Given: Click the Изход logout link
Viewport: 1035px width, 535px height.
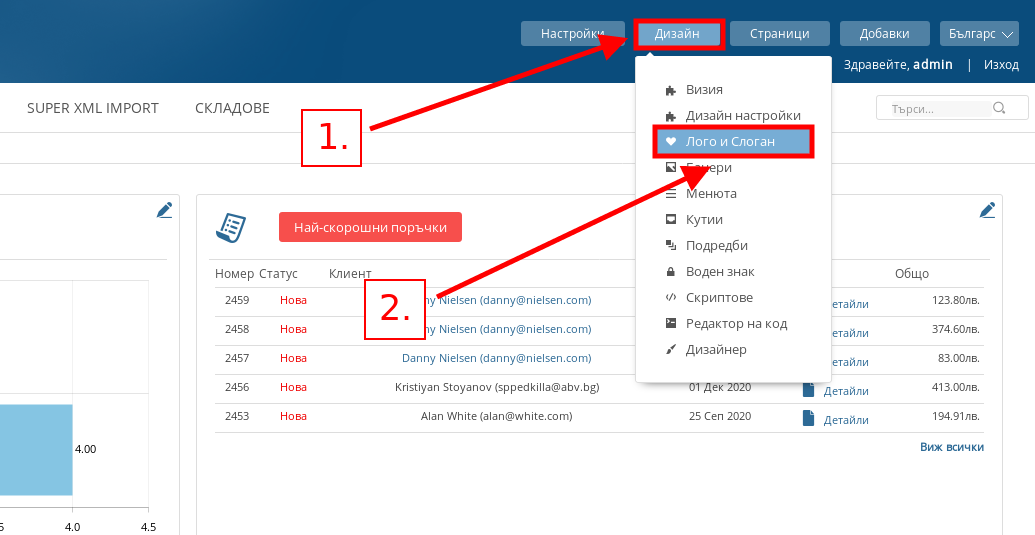Looking at the screenshot, I should 1001,65.
